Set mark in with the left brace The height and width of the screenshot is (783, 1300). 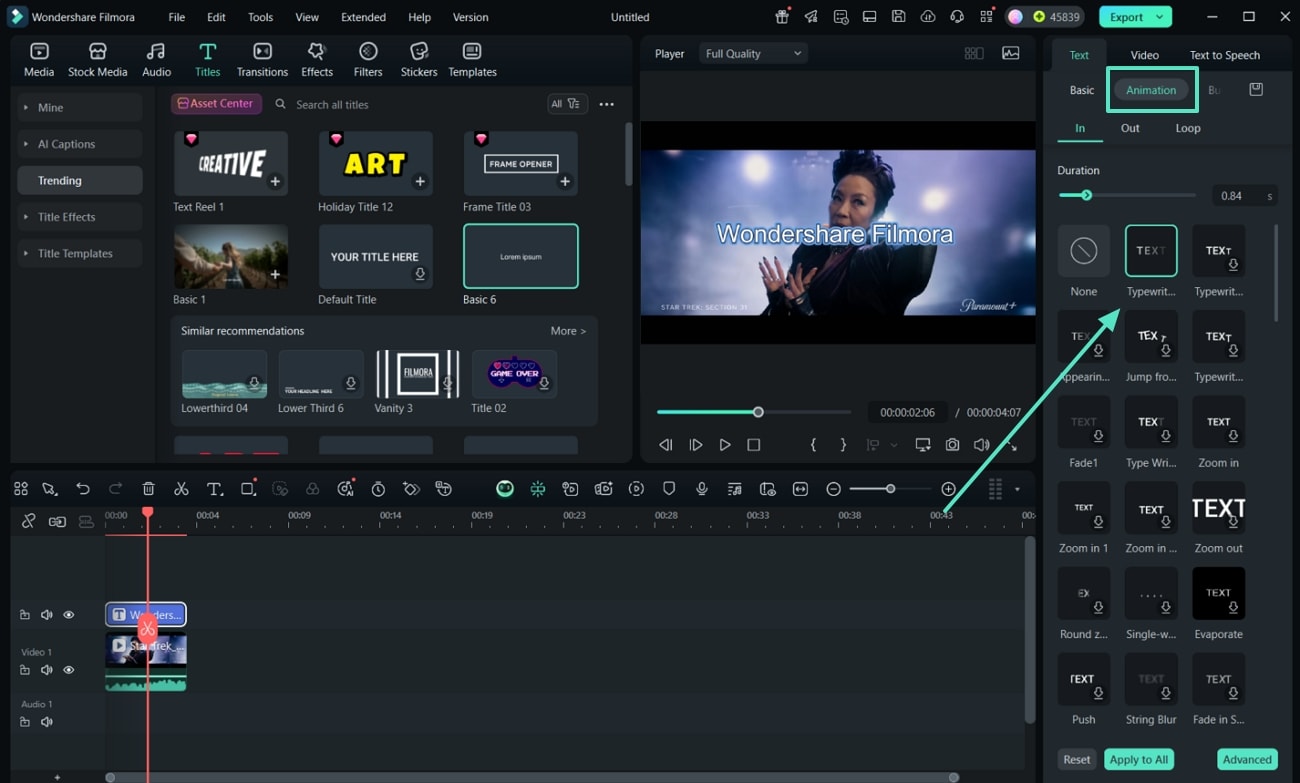[x=813, y=445]
